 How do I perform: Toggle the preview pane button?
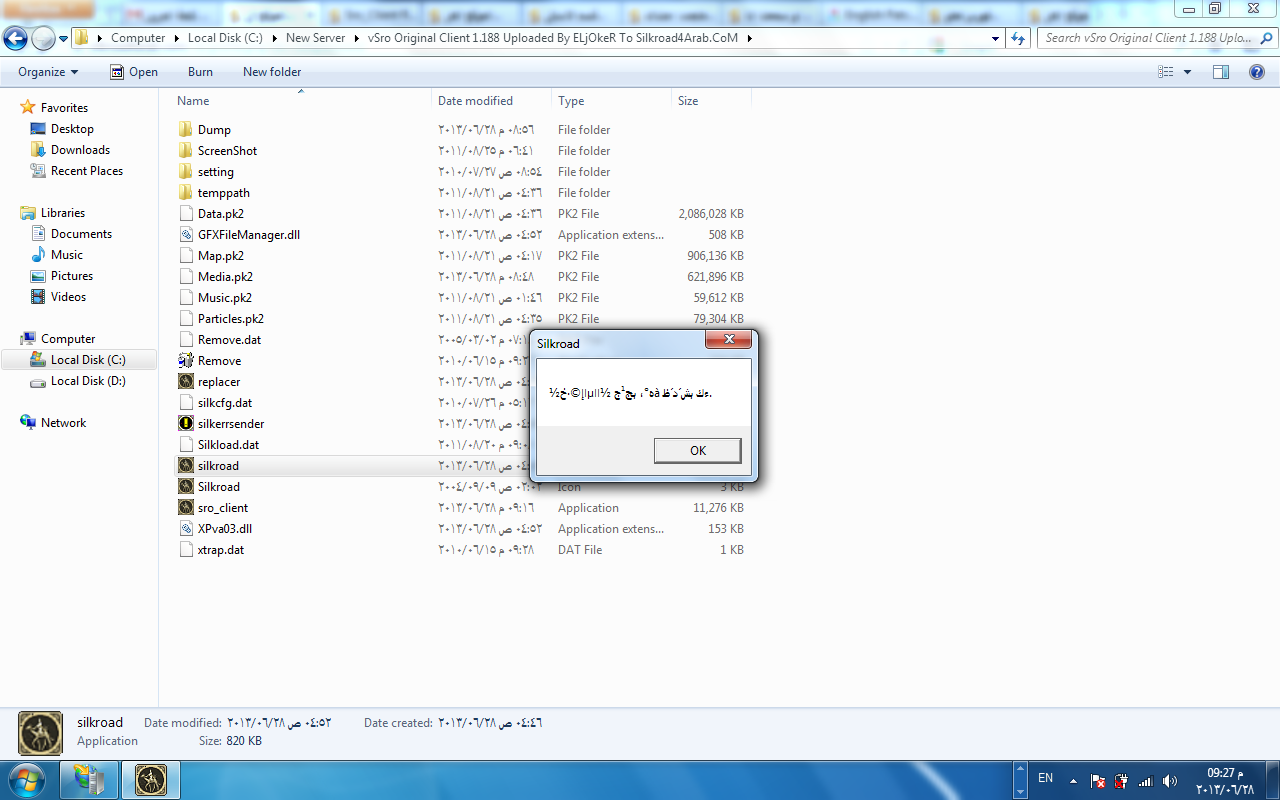tap(1220, 72)
